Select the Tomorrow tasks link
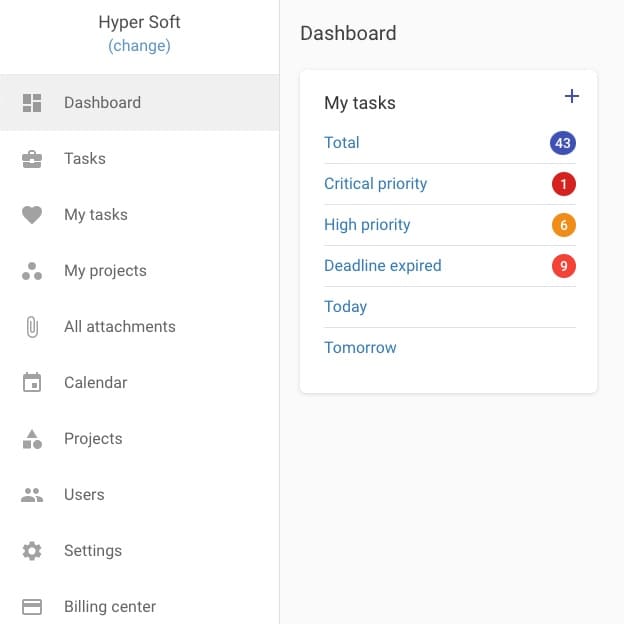Viewport: 624px width, 624px height. (x=360, y=348)
